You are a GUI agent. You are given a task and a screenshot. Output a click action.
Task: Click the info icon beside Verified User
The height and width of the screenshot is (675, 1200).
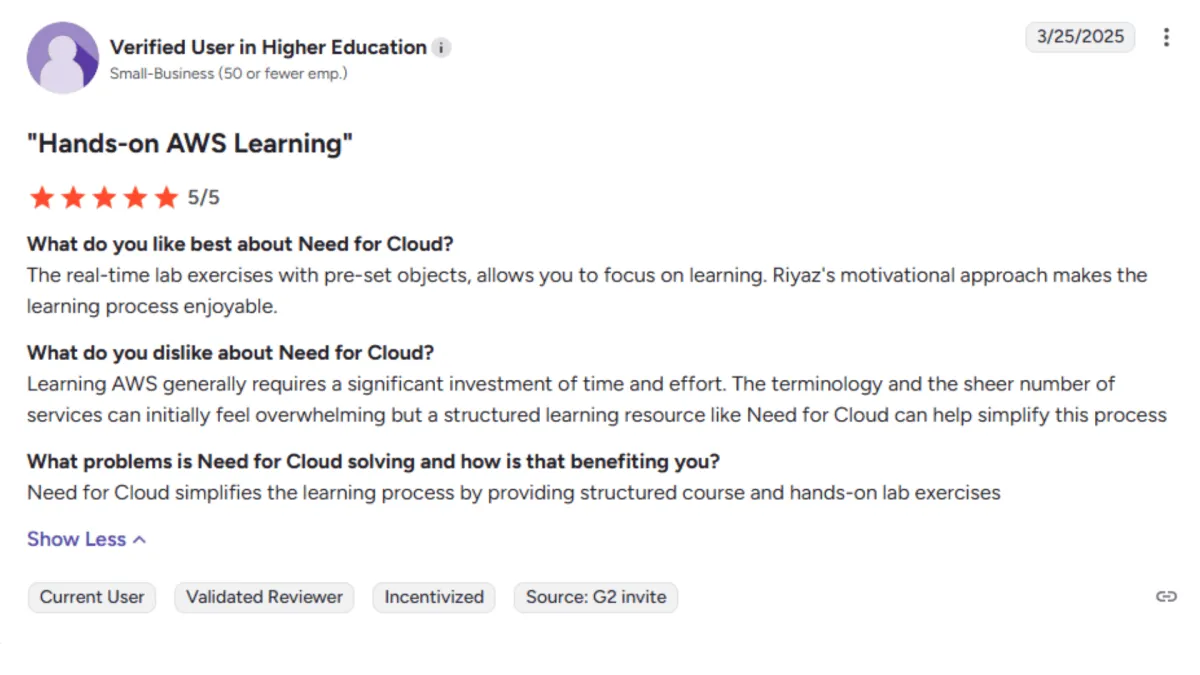[x=441, y=48]
